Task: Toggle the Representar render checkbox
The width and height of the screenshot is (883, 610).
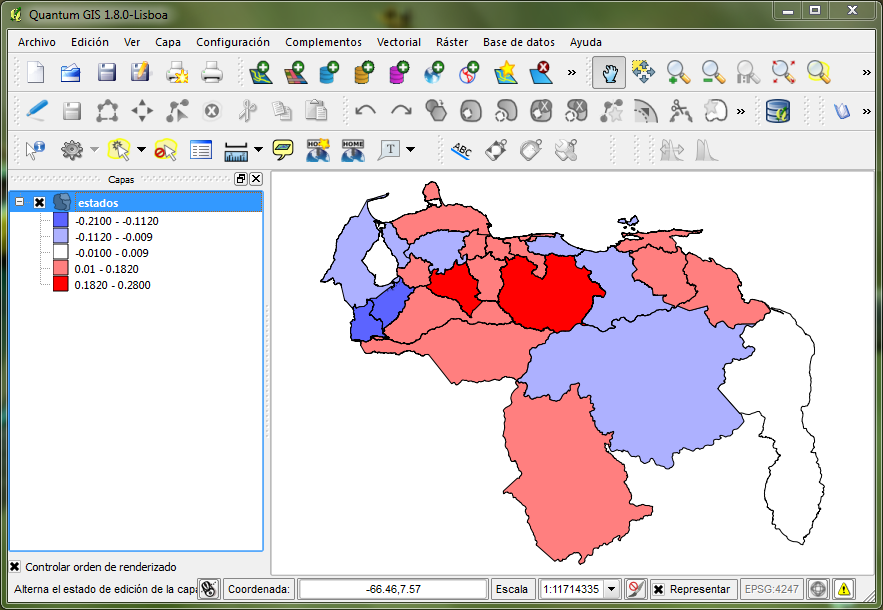Action: tap(658, 590)
